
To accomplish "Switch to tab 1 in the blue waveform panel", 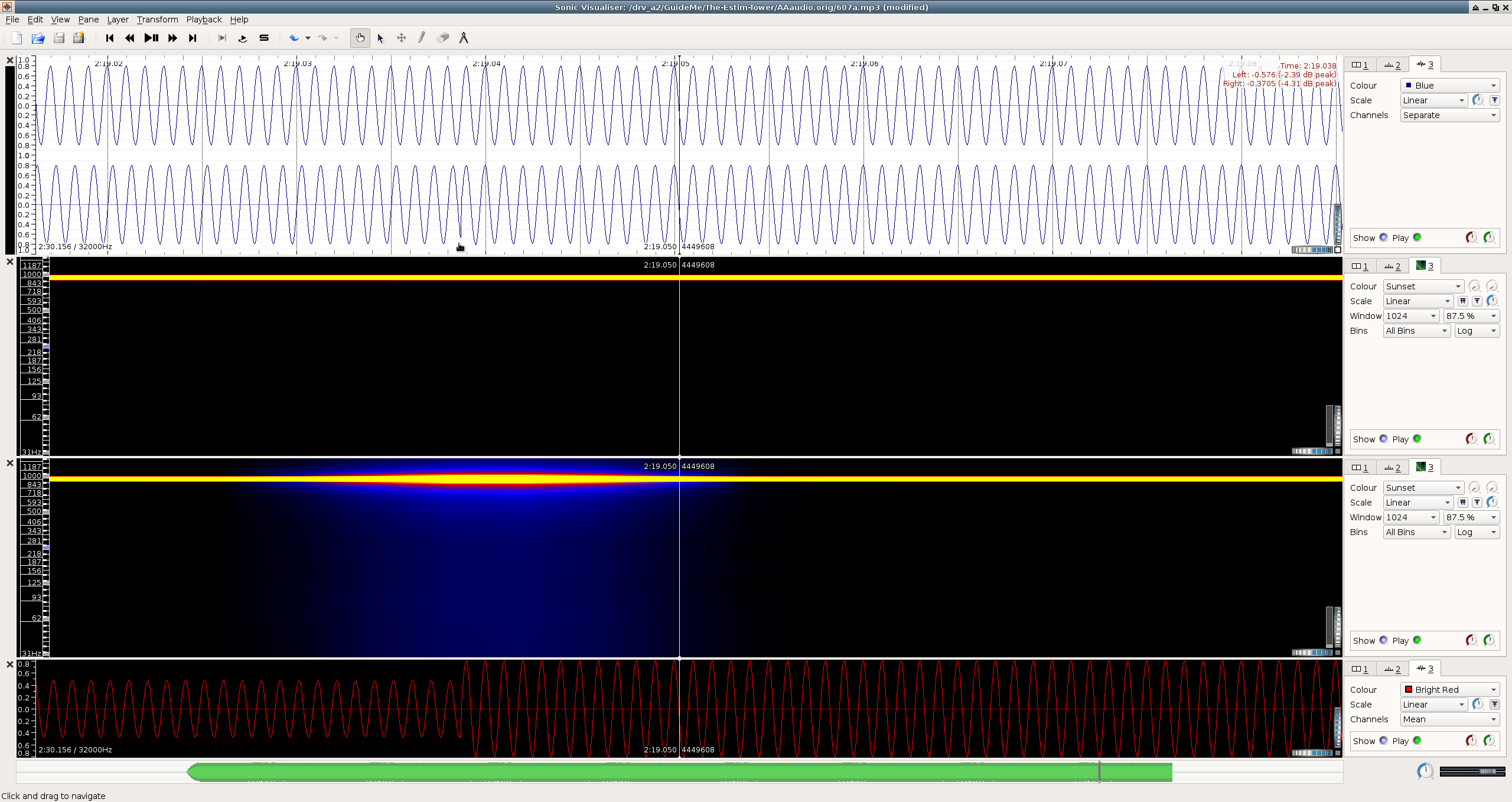I will [1360, 65].
